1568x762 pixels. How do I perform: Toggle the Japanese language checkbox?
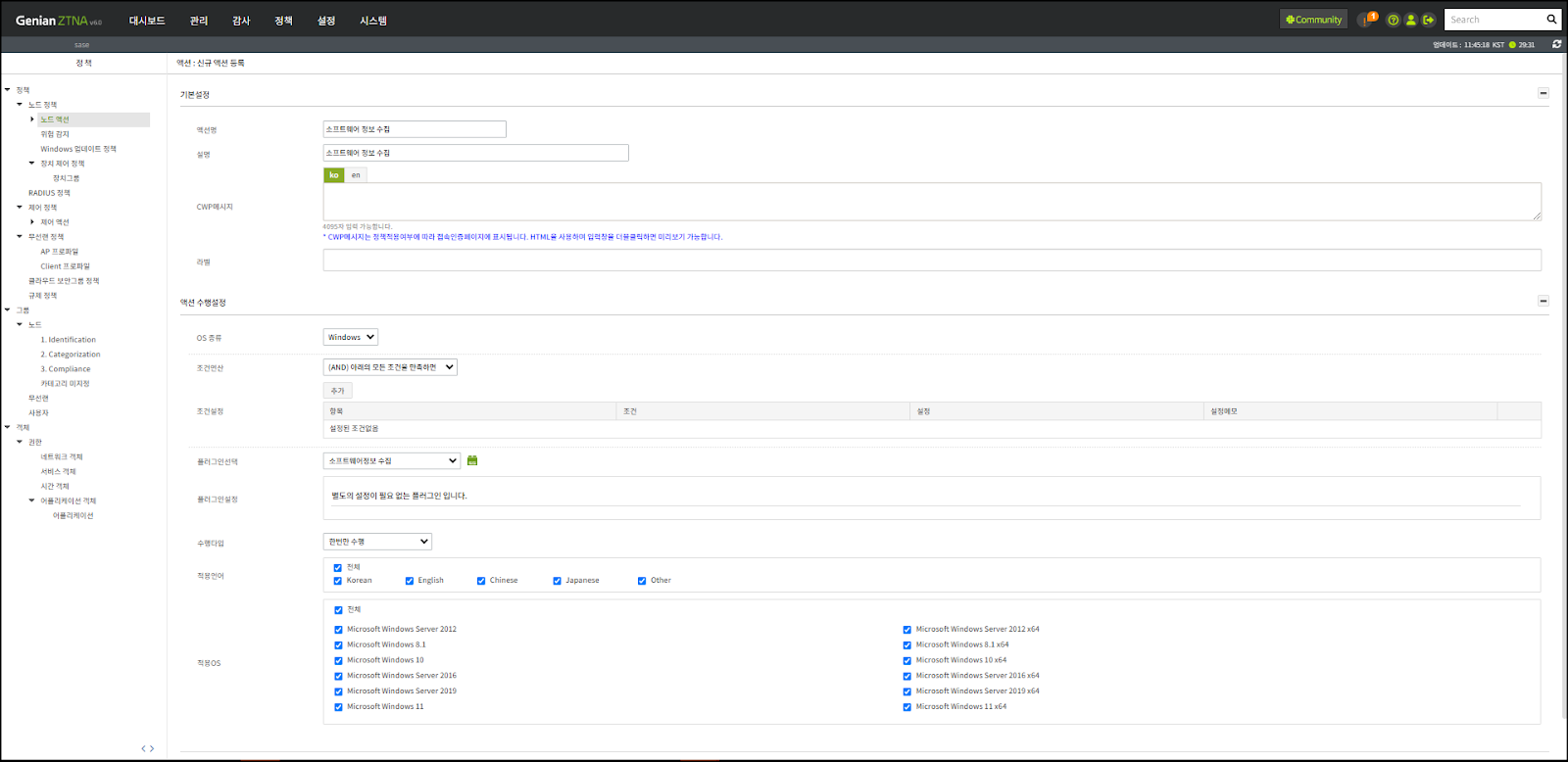point(557,581)
